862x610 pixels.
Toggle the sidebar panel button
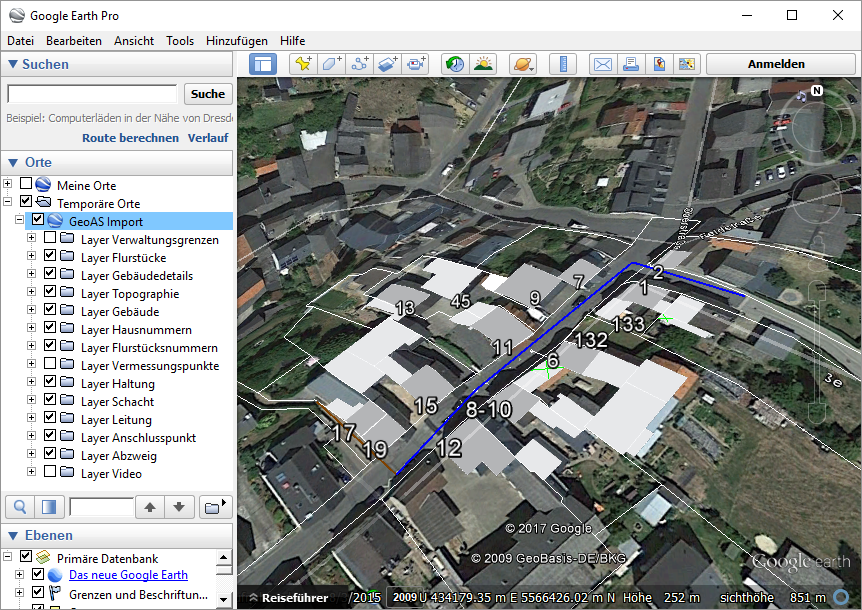coord(263,64)
